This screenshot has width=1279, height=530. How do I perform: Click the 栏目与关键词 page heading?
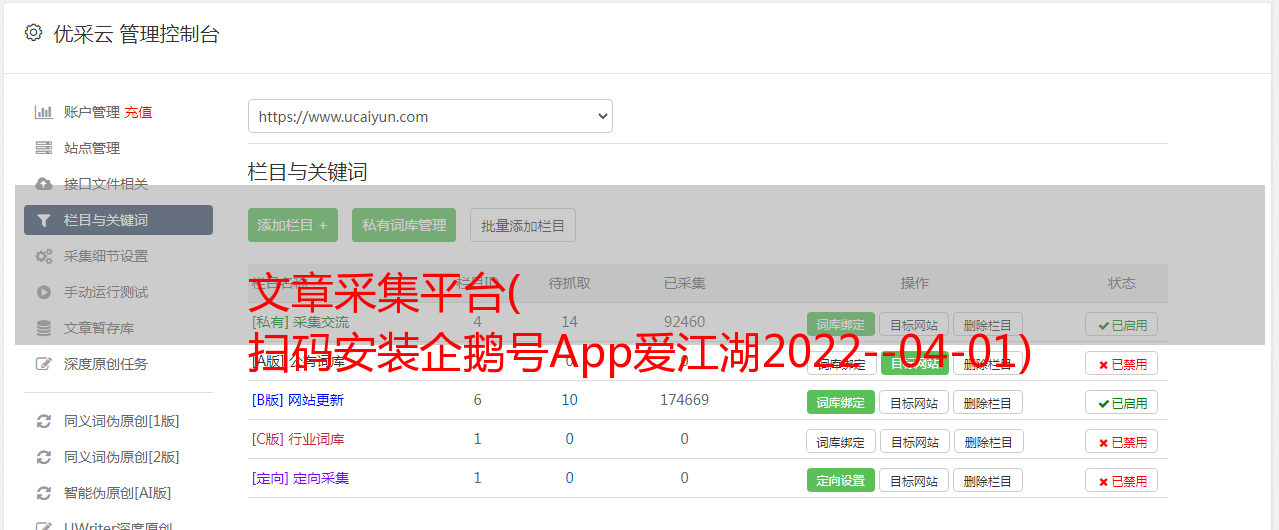click(308, 172)
